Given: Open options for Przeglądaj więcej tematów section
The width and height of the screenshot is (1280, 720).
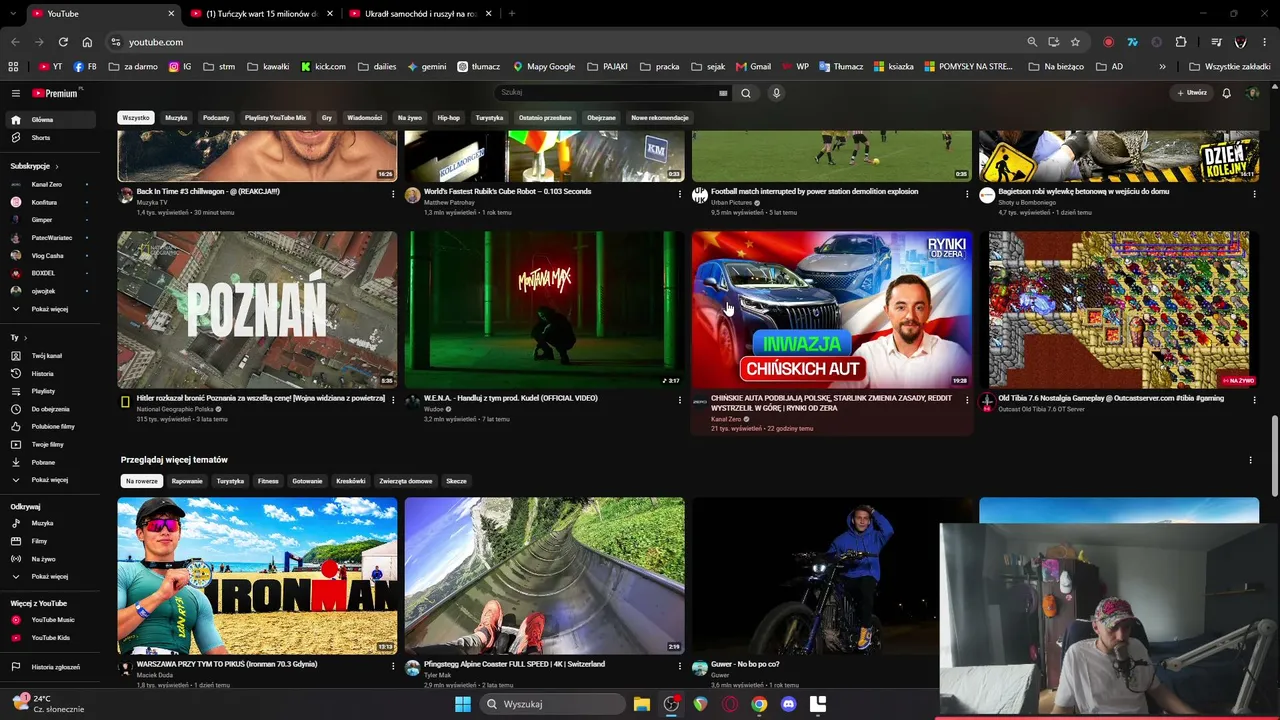Looking at the screenshot, I should (x=1250, y=460).
